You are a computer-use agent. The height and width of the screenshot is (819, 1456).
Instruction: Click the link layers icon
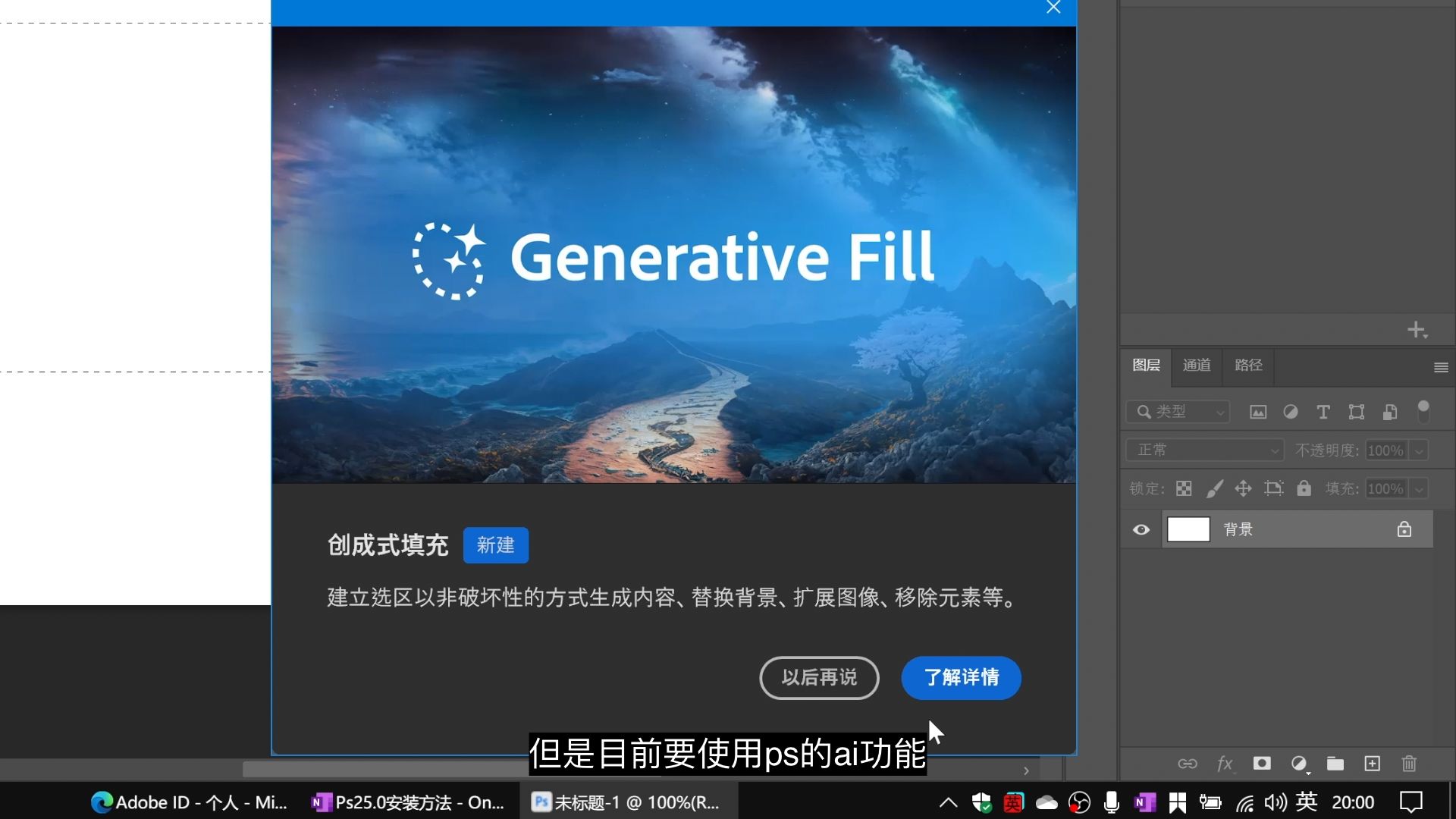click(1188, 764)
